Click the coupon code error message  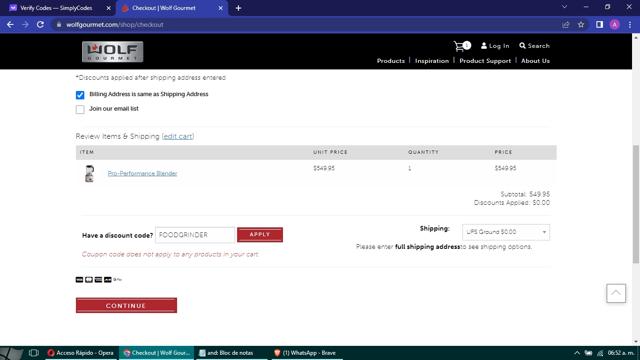tap(170, 254)
